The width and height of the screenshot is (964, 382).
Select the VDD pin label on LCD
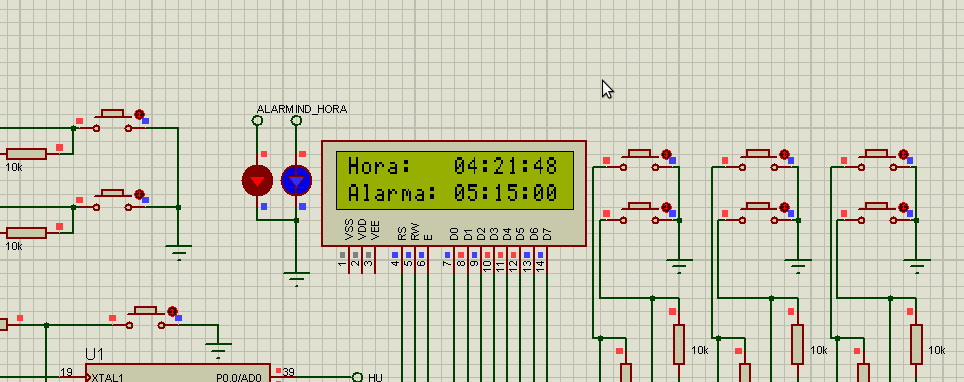(x=362, y=230)
